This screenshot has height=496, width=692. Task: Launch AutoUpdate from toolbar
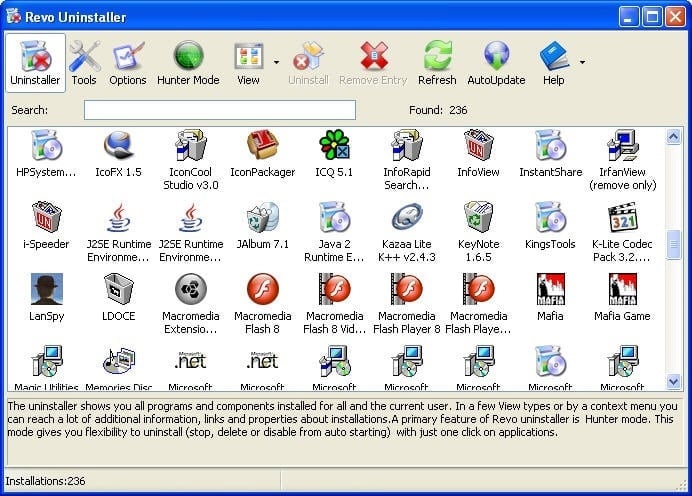pos(496,63)
